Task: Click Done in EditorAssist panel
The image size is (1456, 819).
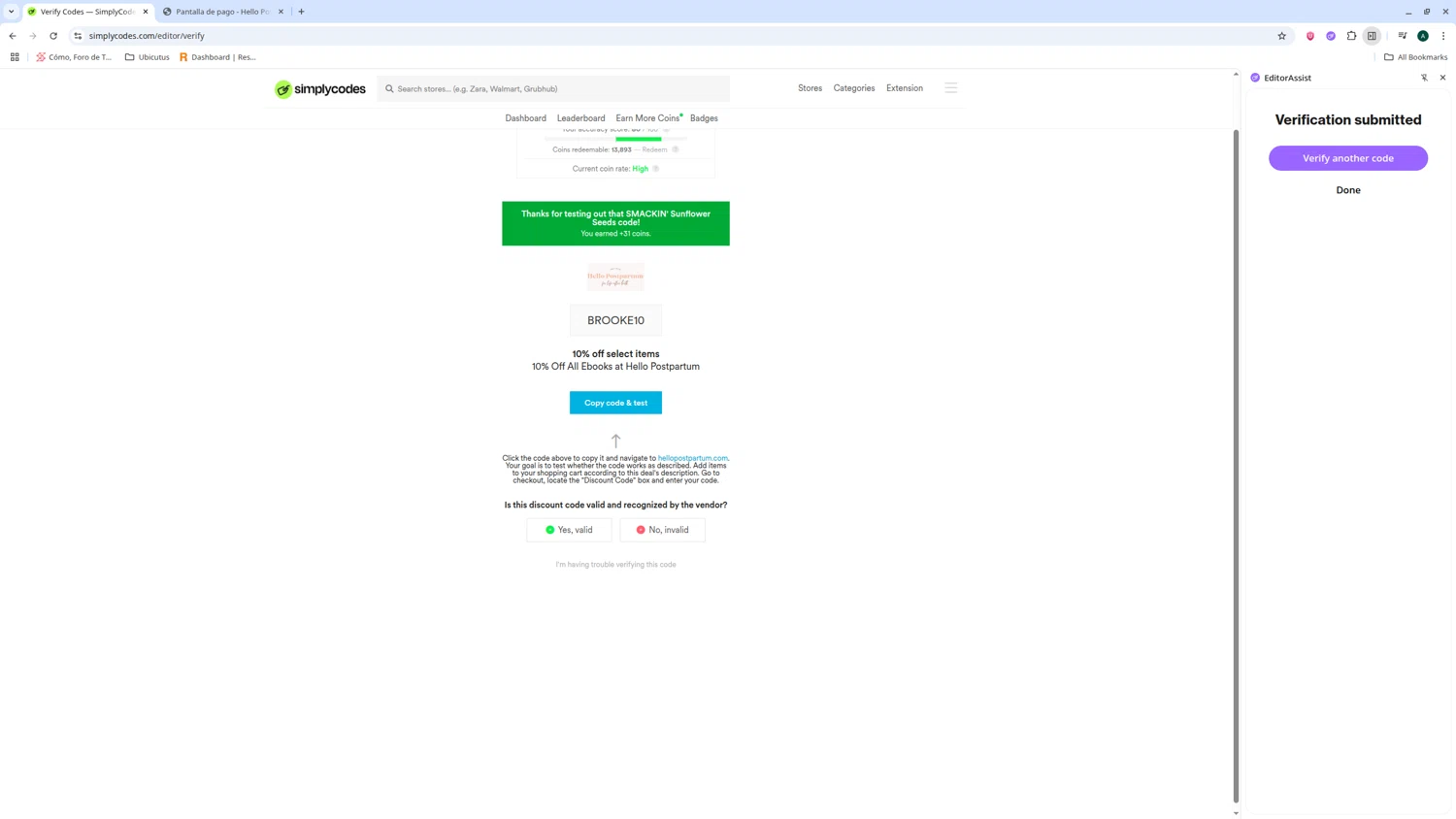Action: pyautogui.click(x=1348, y=190)
